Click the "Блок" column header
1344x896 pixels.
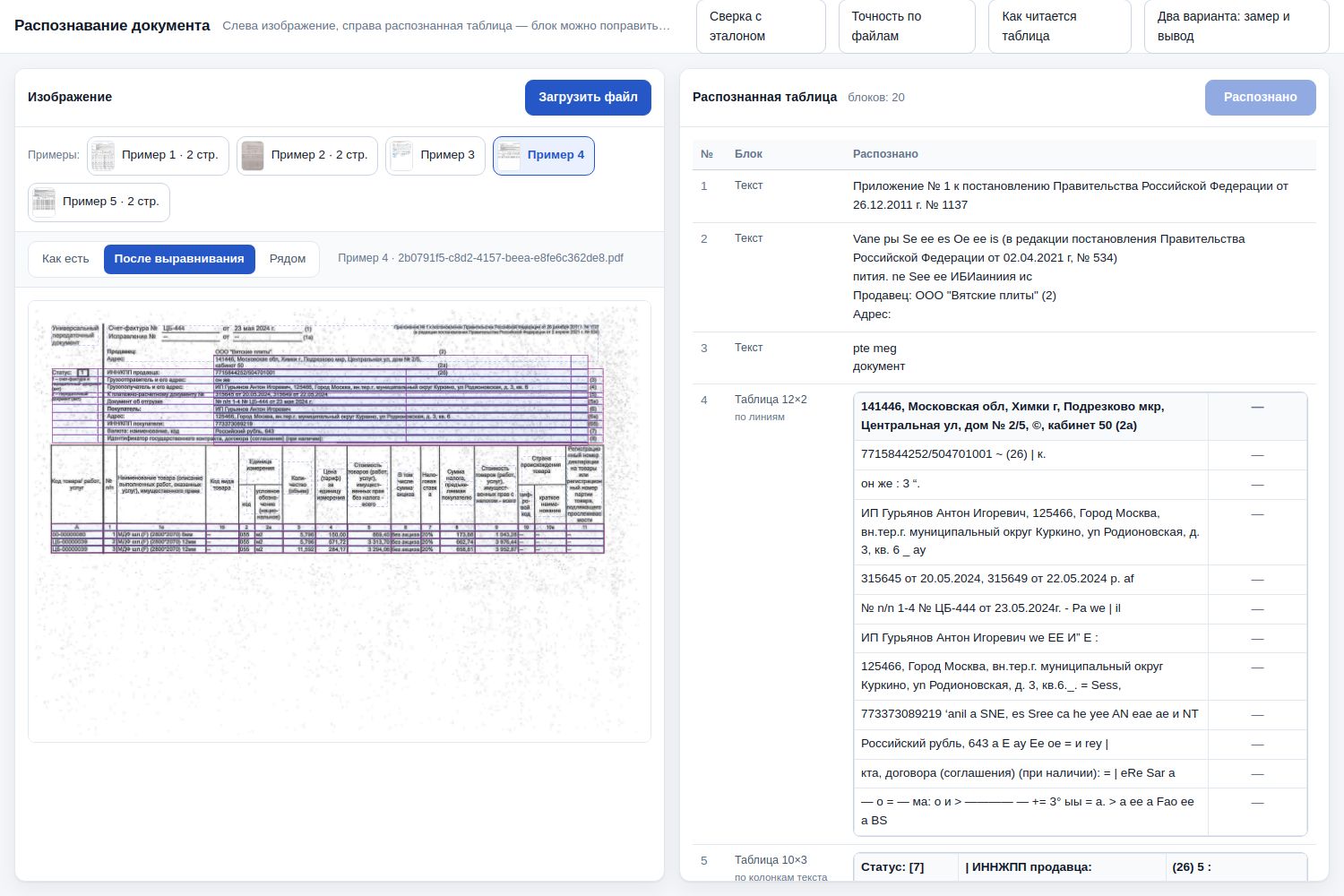pyautogui.click(x=748, y=154)
